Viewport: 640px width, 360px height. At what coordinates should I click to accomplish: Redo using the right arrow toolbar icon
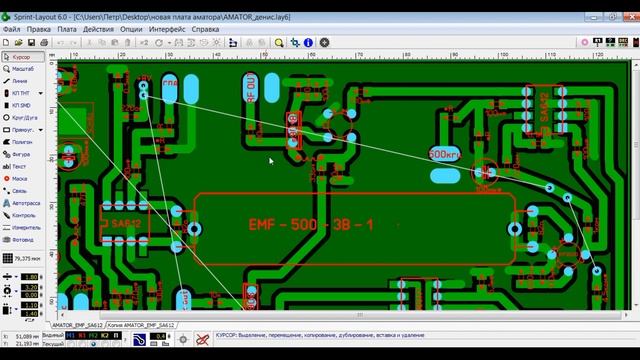click(x=73, y=42)
